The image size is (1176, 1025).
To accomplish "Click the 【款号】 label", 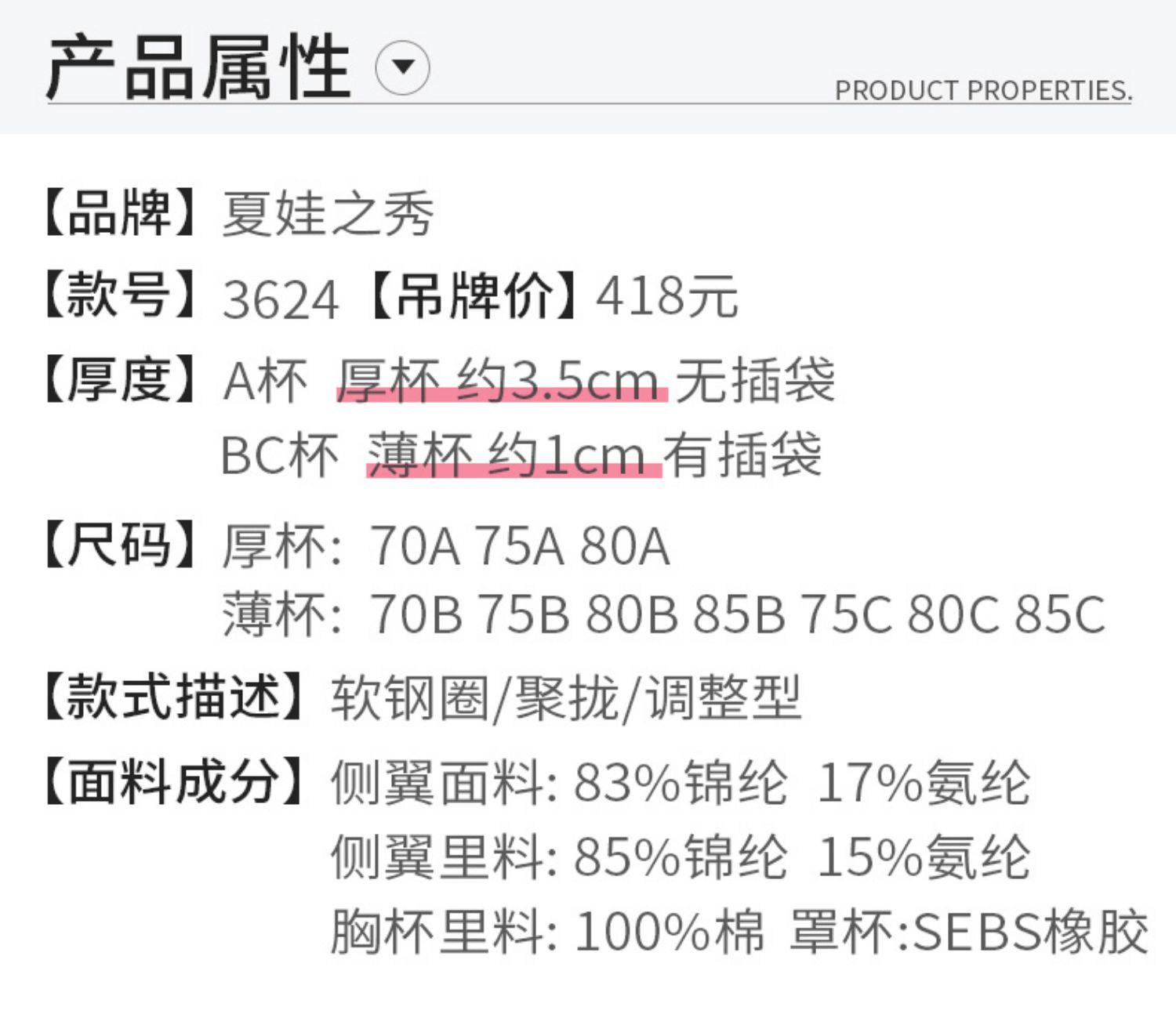I will [119, 296].
